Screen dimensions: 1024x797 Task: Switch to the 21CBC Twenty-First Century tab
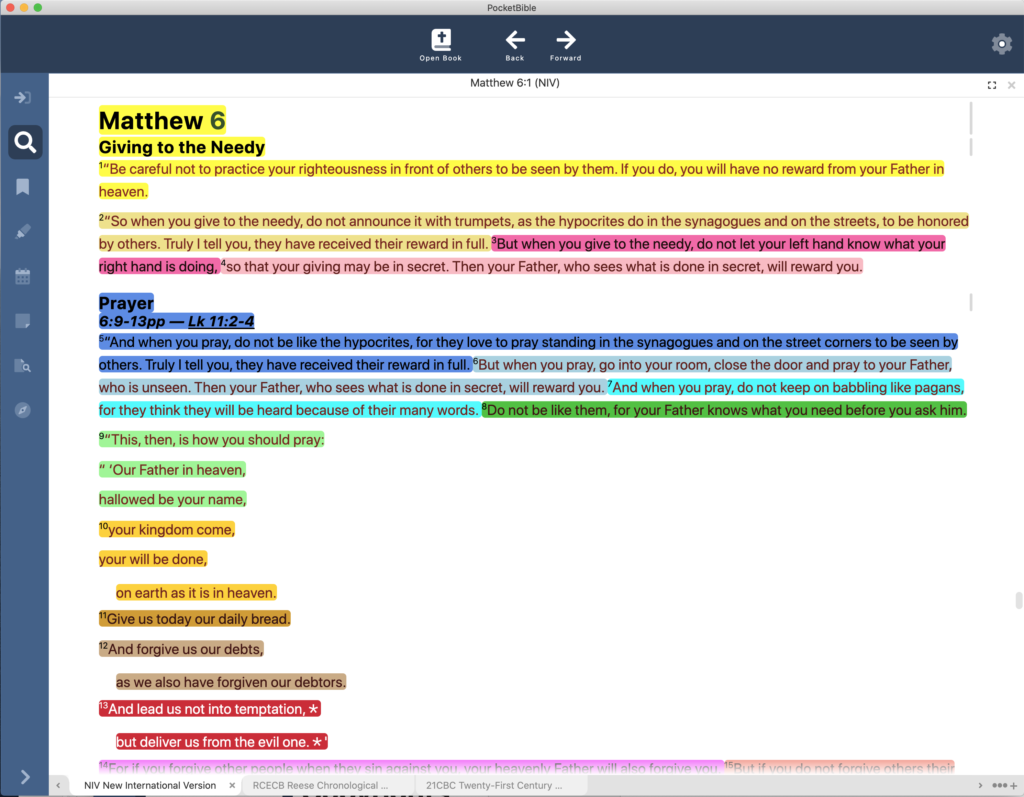[494, 785]
